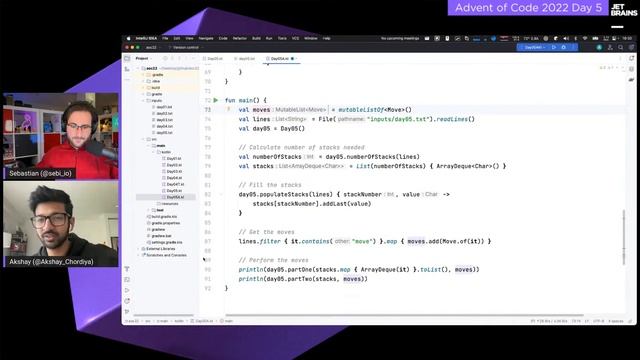
Task: Click select opened file icon in Project panel
Action: (165, 58)
